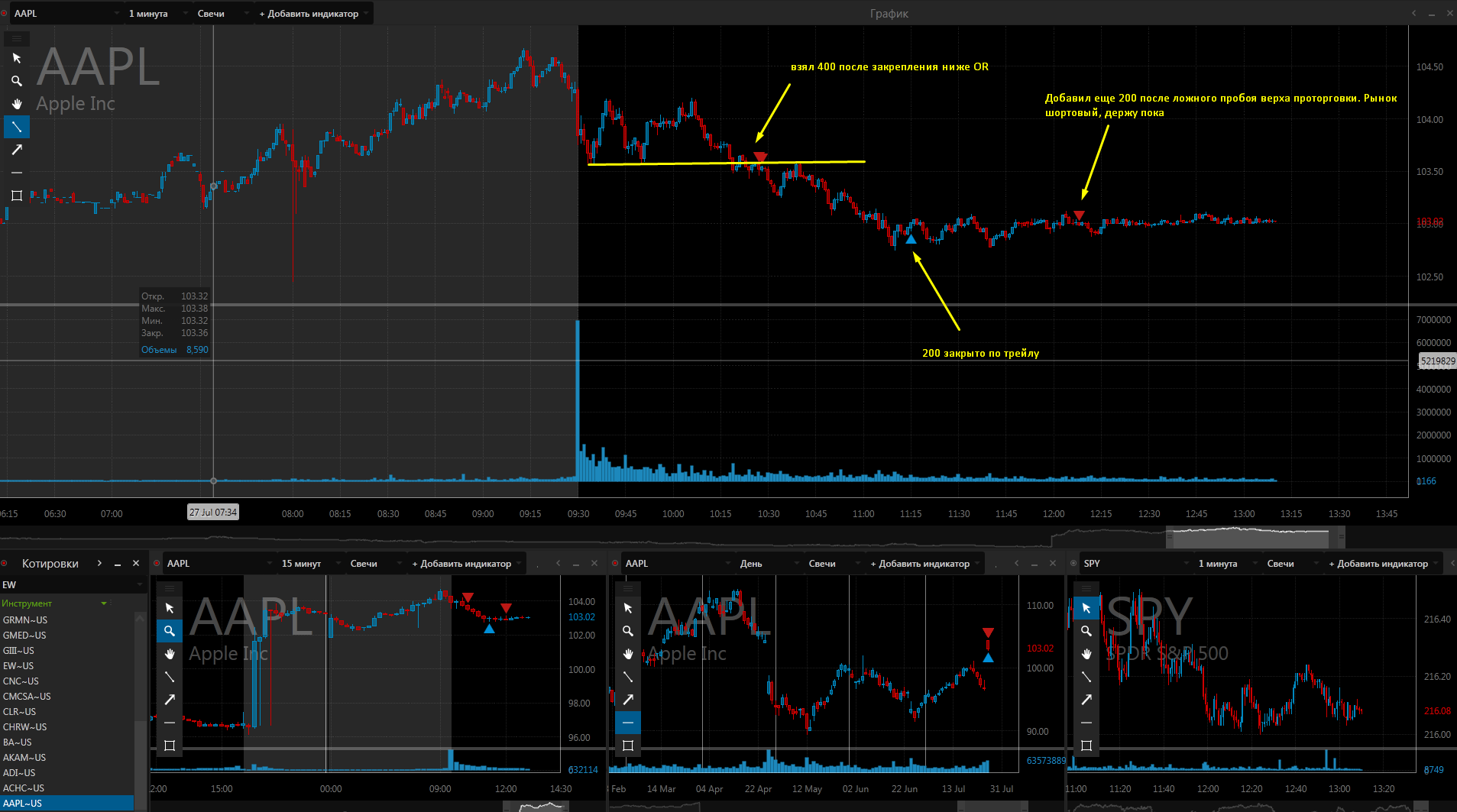This screenshot has width=1457, height=812.
Task: Expand the Котировки panel chevron arrow
Action: pos(99,563)
